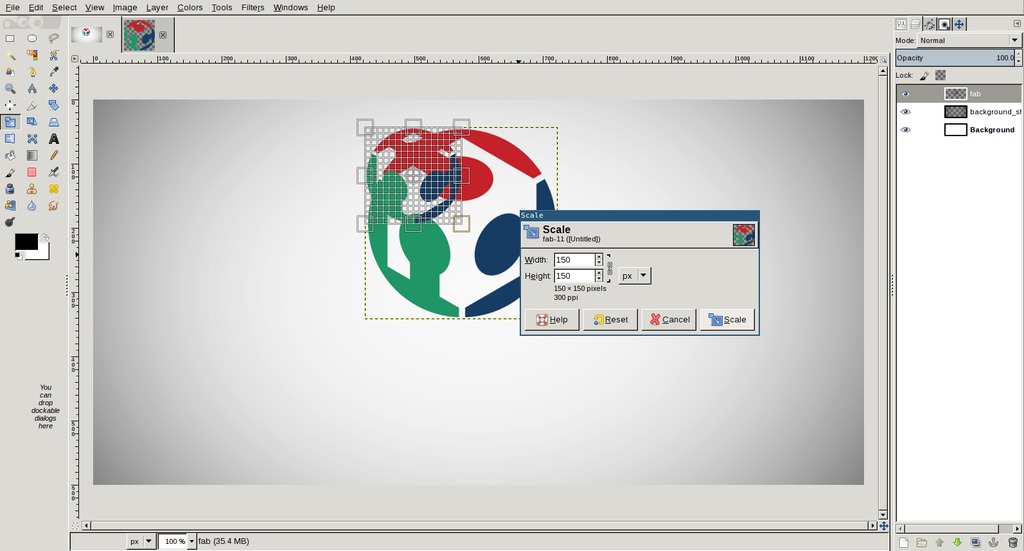
Task: Create a new layer with page icon
Action: click(x=904, y=543)
